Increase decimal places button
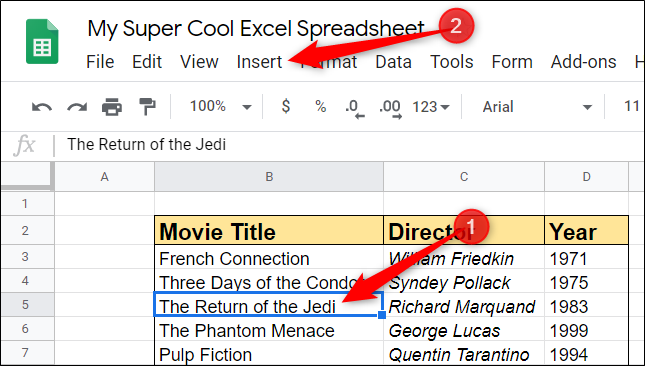 point(390,109)
